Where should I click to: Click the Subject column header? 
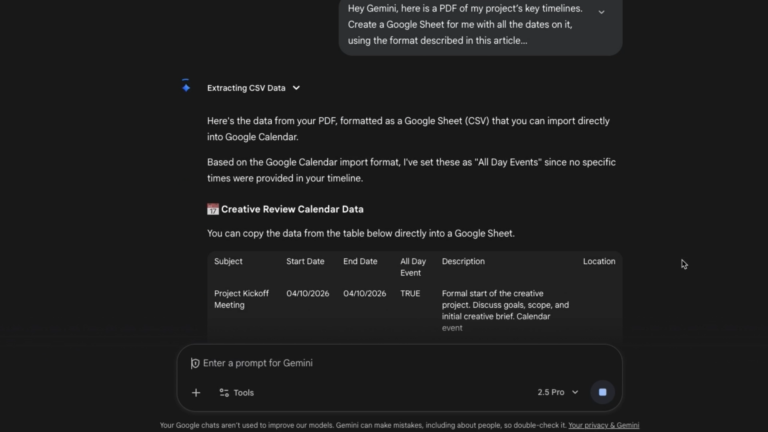pyautogui.click(x=228, y=262)
